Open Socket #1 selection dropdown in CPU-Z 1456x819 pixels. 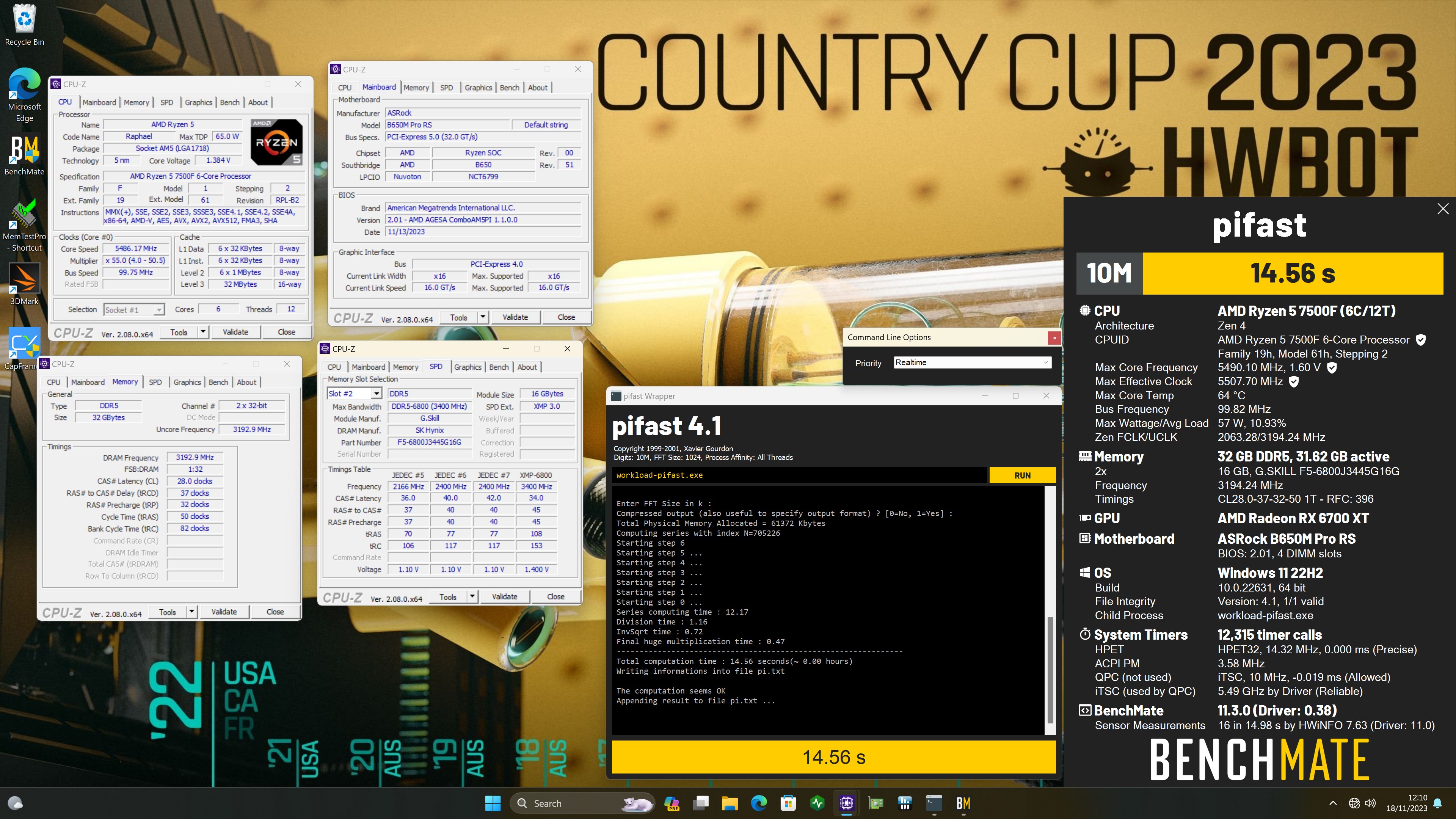click(x=134, y=310)
